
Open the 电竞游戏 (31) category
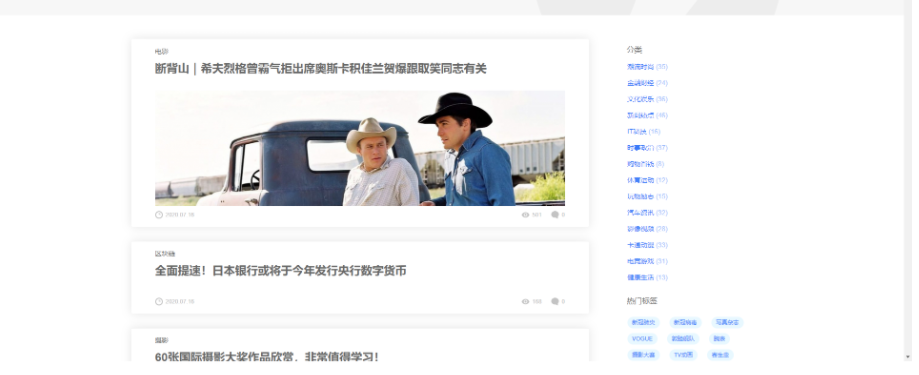pos(647,261)
